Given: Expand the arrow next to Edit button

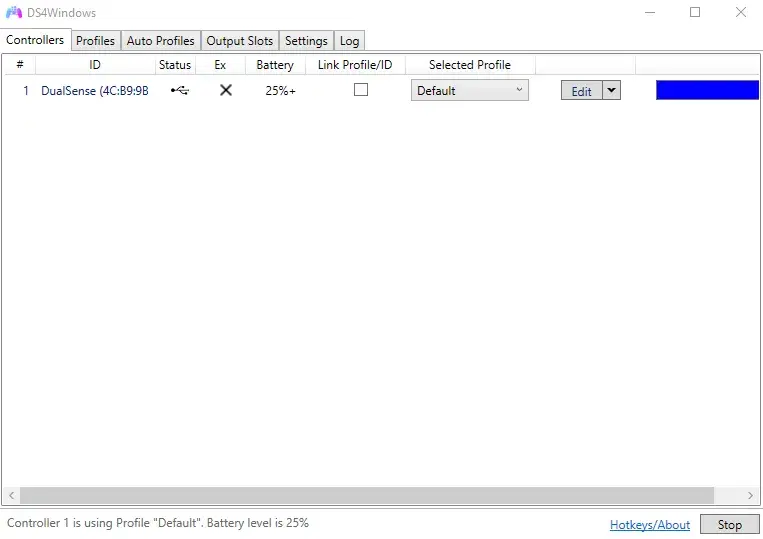Looking at the screenshot, I should [612, 90].
